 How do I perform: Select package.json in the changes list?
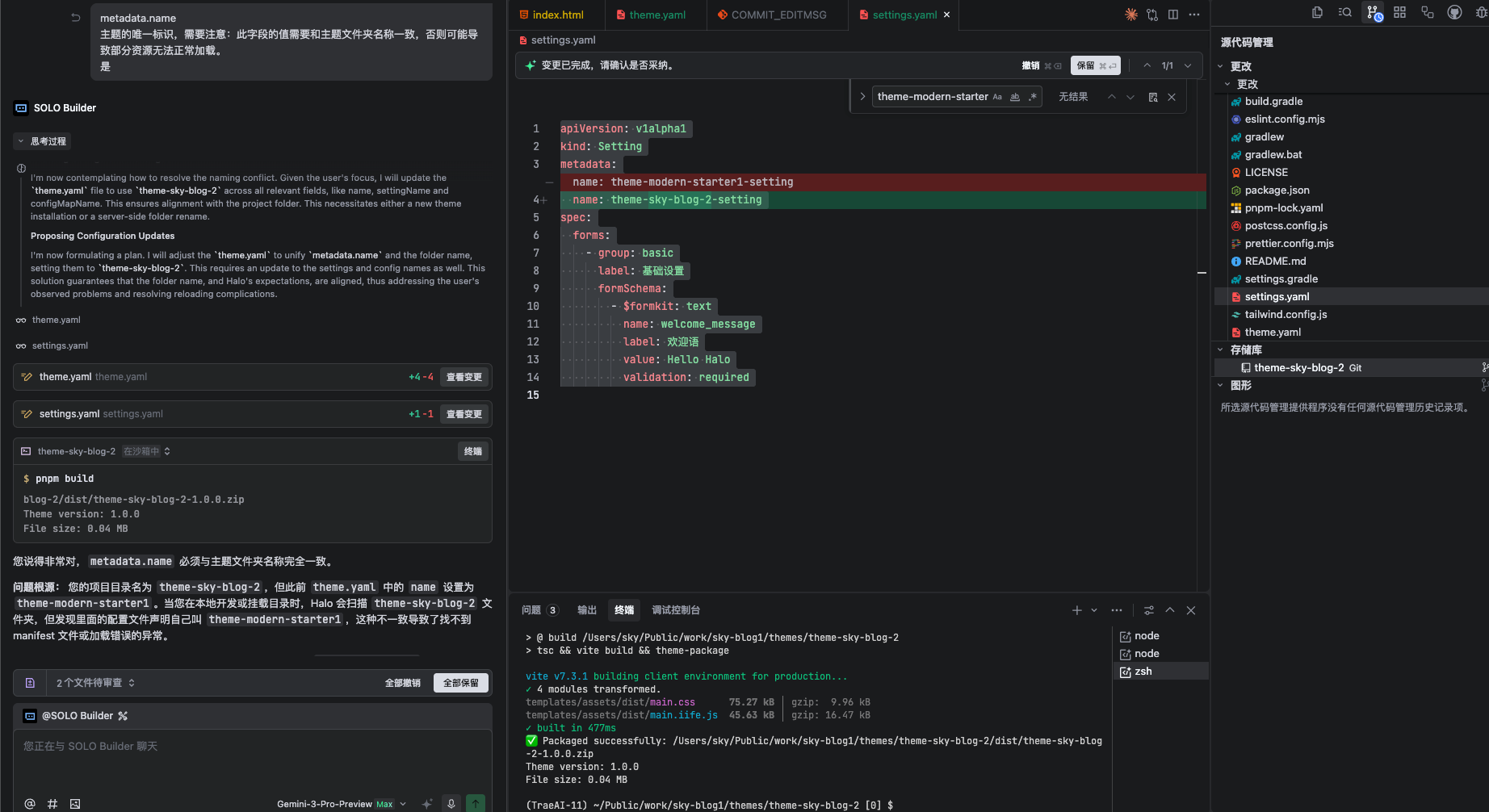[x=1277, y=190]
